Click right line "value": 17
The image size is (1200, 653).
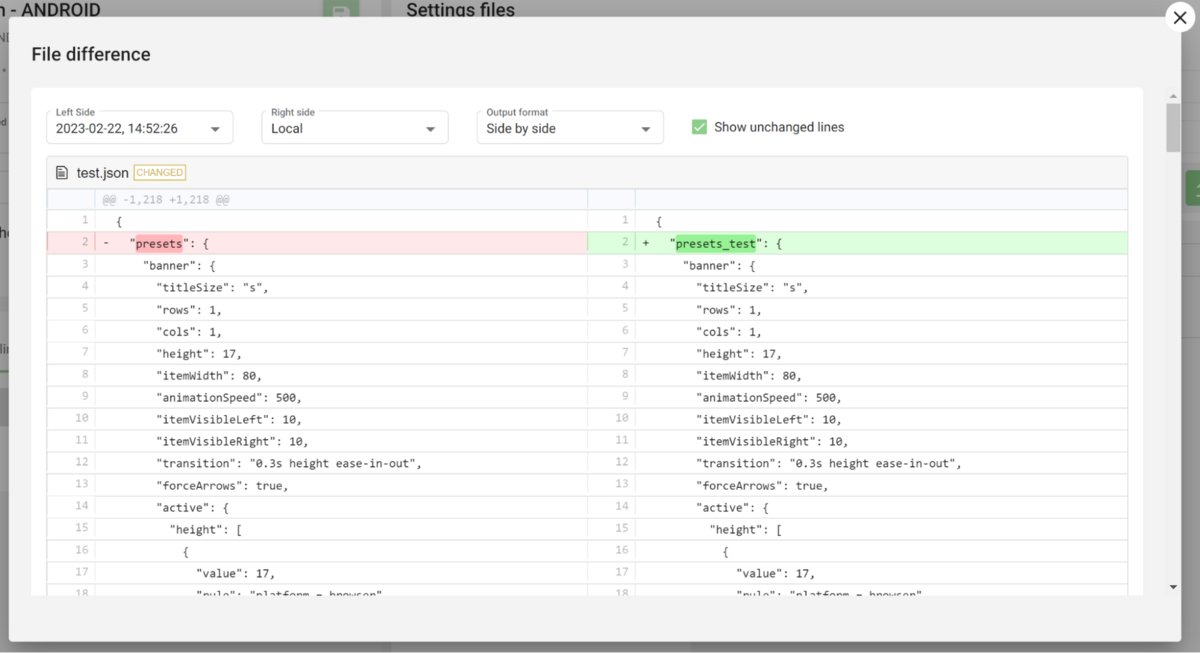pyautogui.click(x=775, y=574)
